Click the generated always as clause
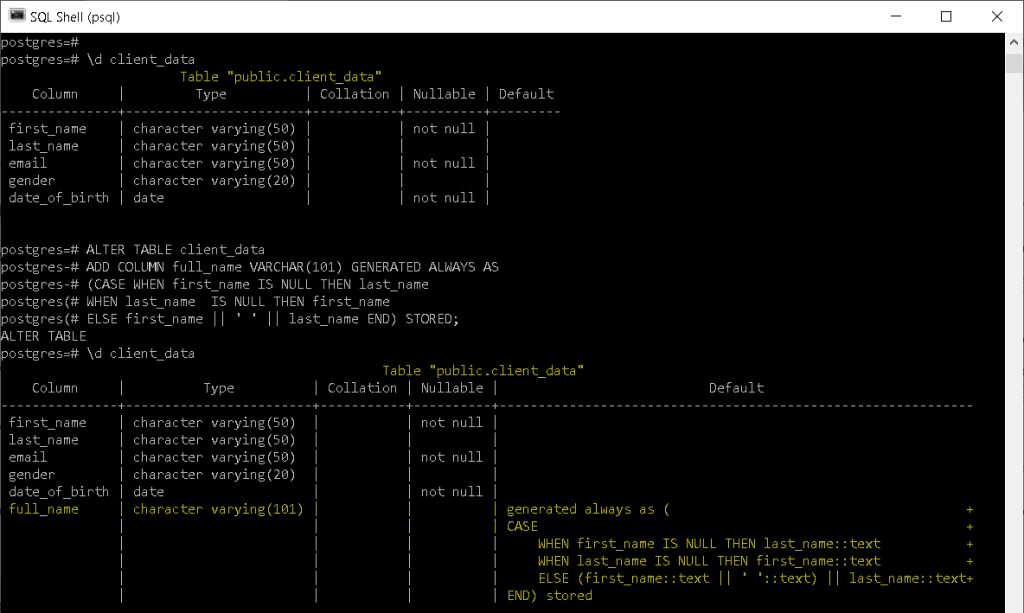The image size is (1024, 613). pos(583,508)
